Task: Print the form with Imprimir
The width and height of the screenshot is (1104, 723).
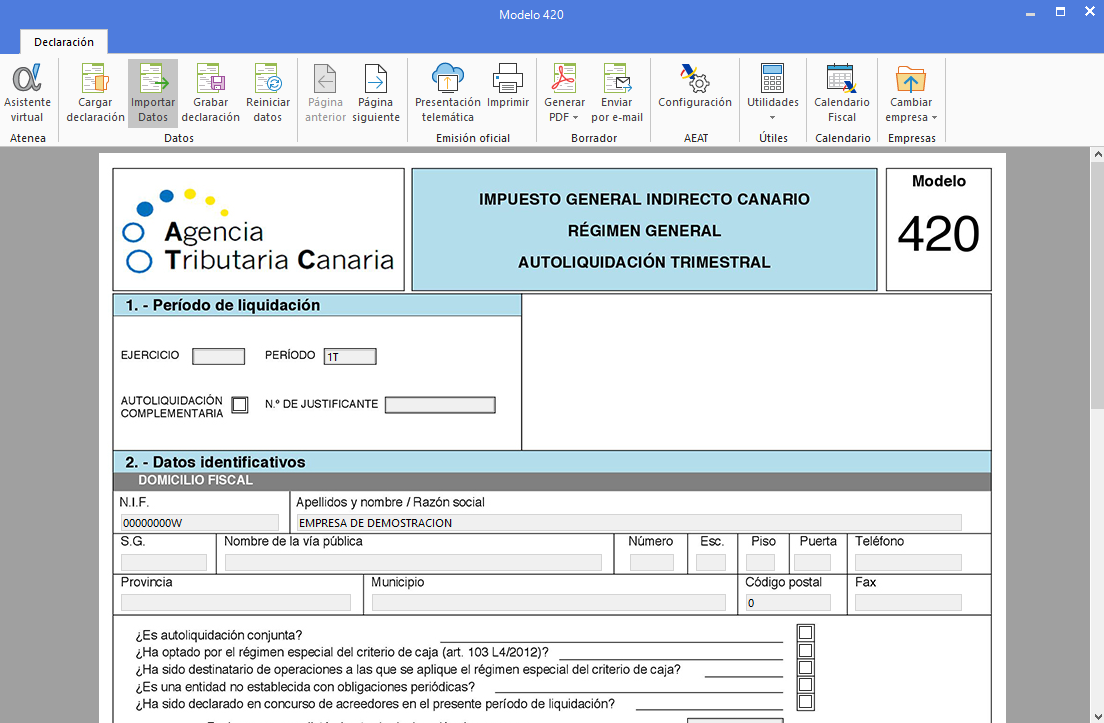Action: pos(508,92)
